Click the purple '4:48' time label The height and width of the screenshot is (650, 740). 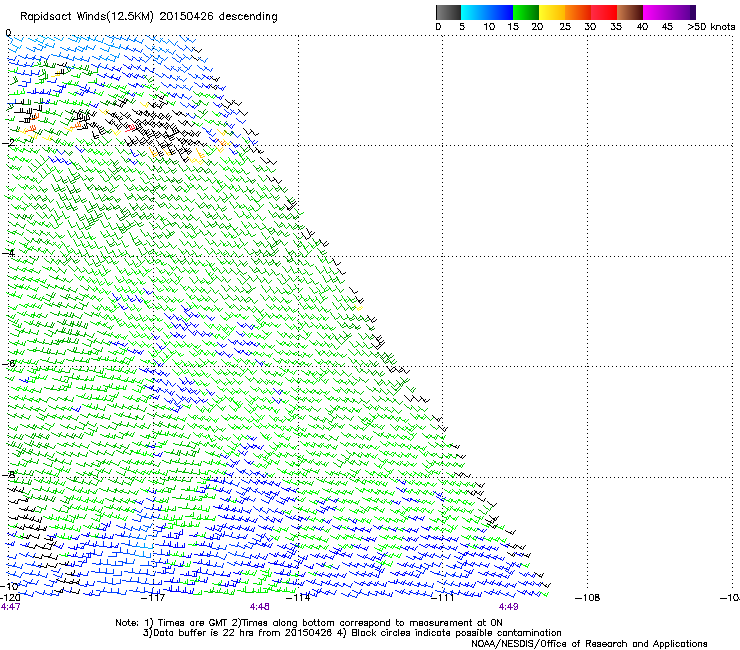[260, 607]
